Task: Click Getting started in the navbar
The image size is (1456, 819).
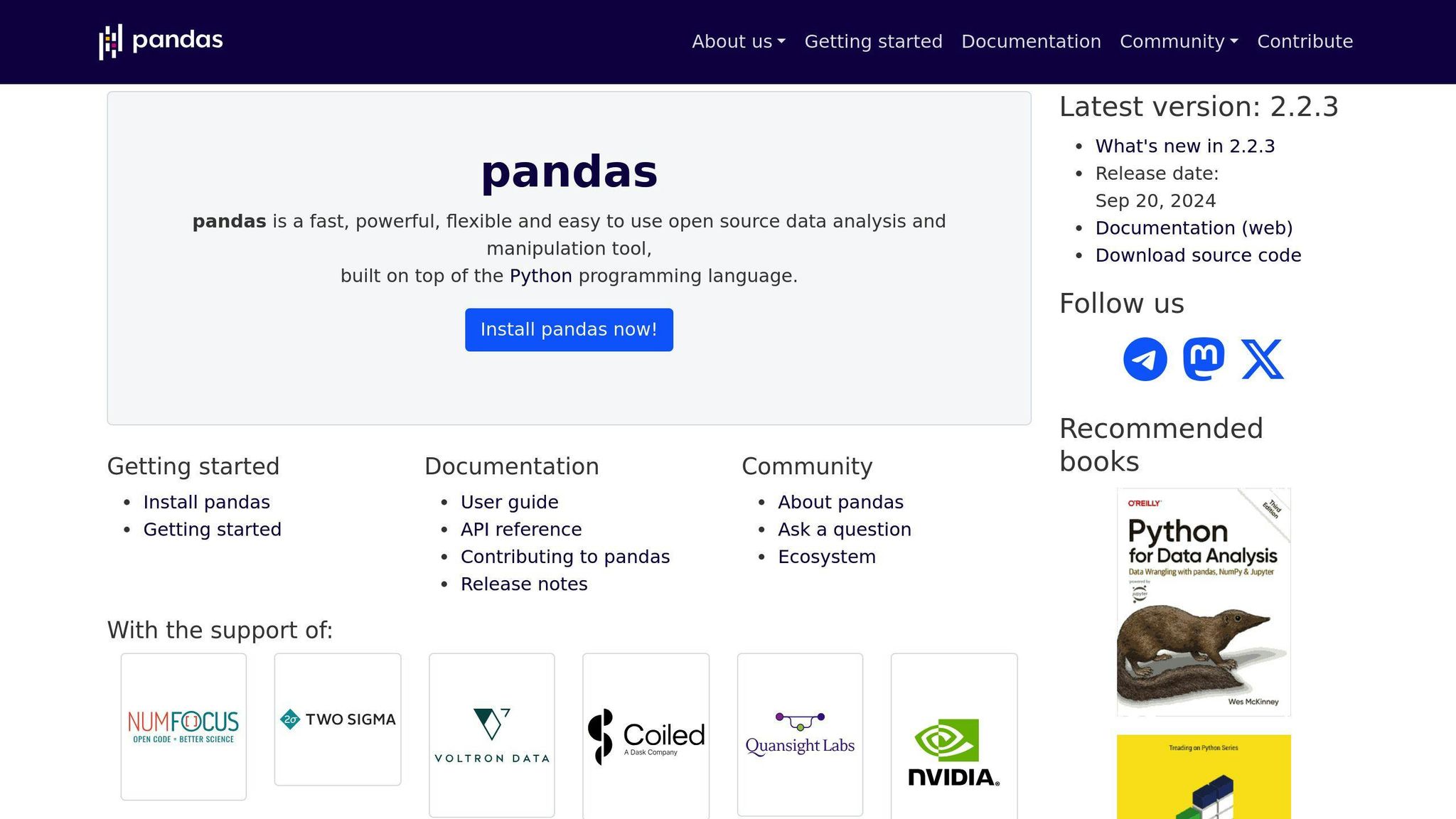Action: pyautogui.click(x=873, y=41)
